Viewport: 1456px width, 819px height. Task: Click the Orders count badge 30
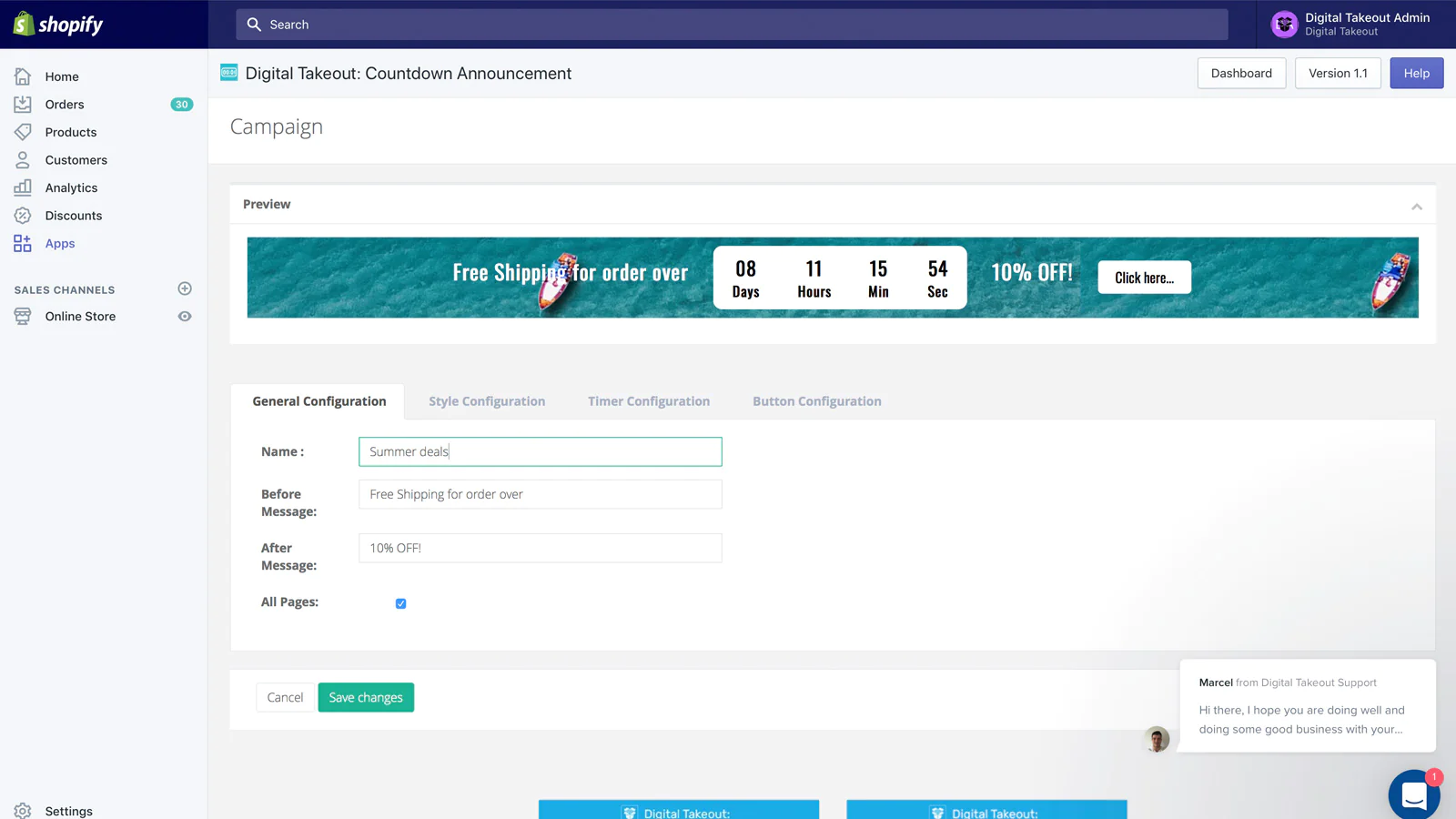coord(182,105)
